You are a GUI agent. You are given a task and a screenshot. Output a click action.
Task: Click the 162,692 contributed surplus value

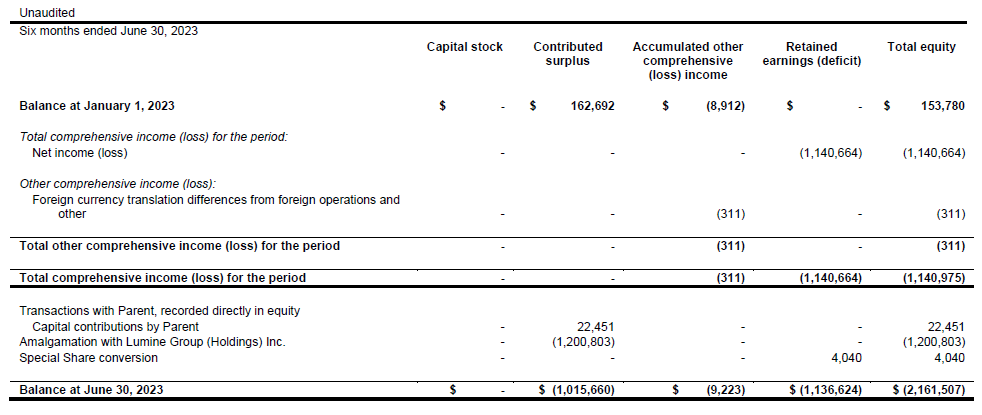click(x=593, y=105)
